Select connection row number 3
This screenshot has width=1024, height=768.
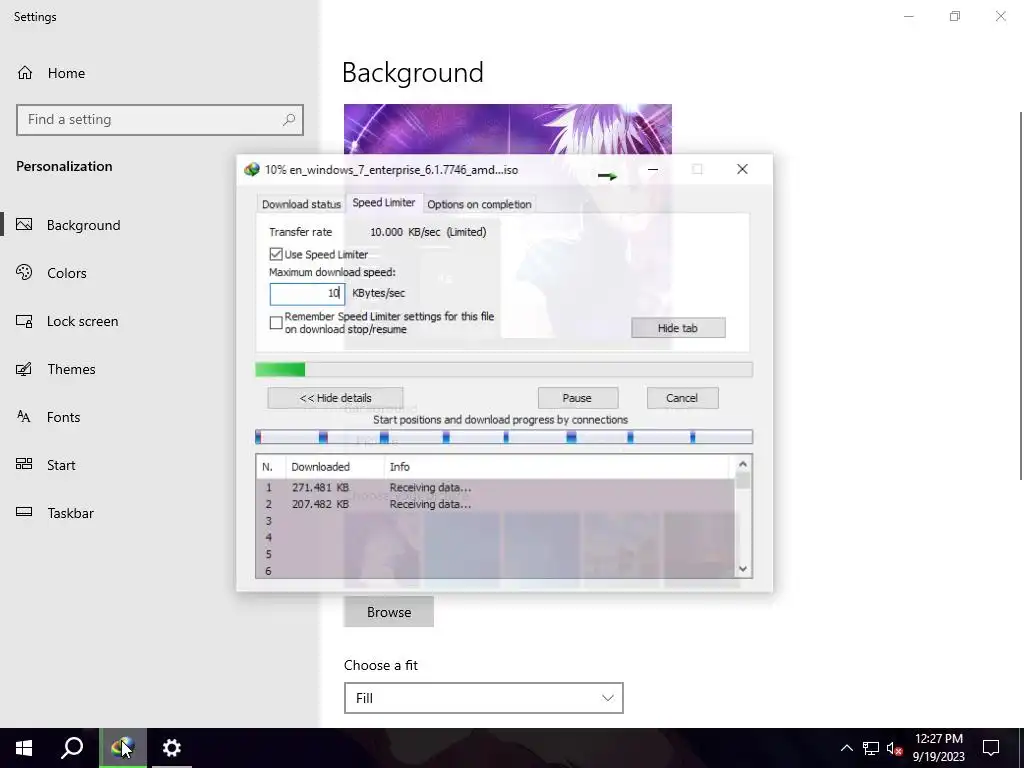click(x=496, y=521)
